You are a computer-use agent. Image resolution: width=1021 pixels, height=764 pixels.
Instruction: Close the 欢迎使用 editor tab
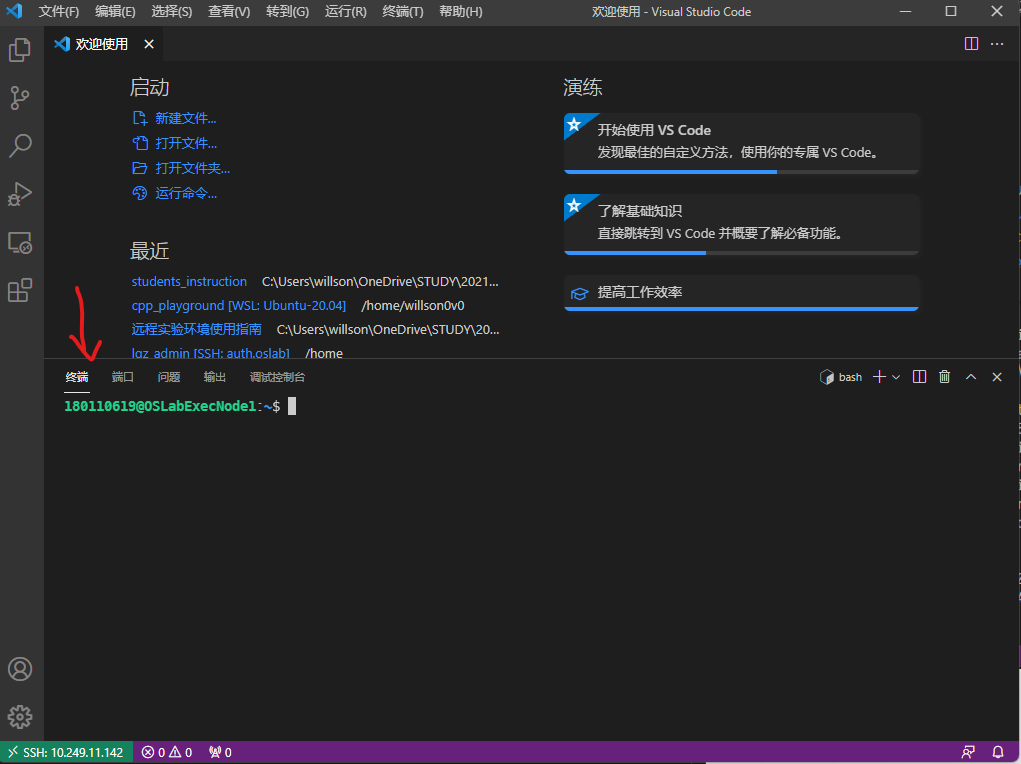tap(149, 44)
